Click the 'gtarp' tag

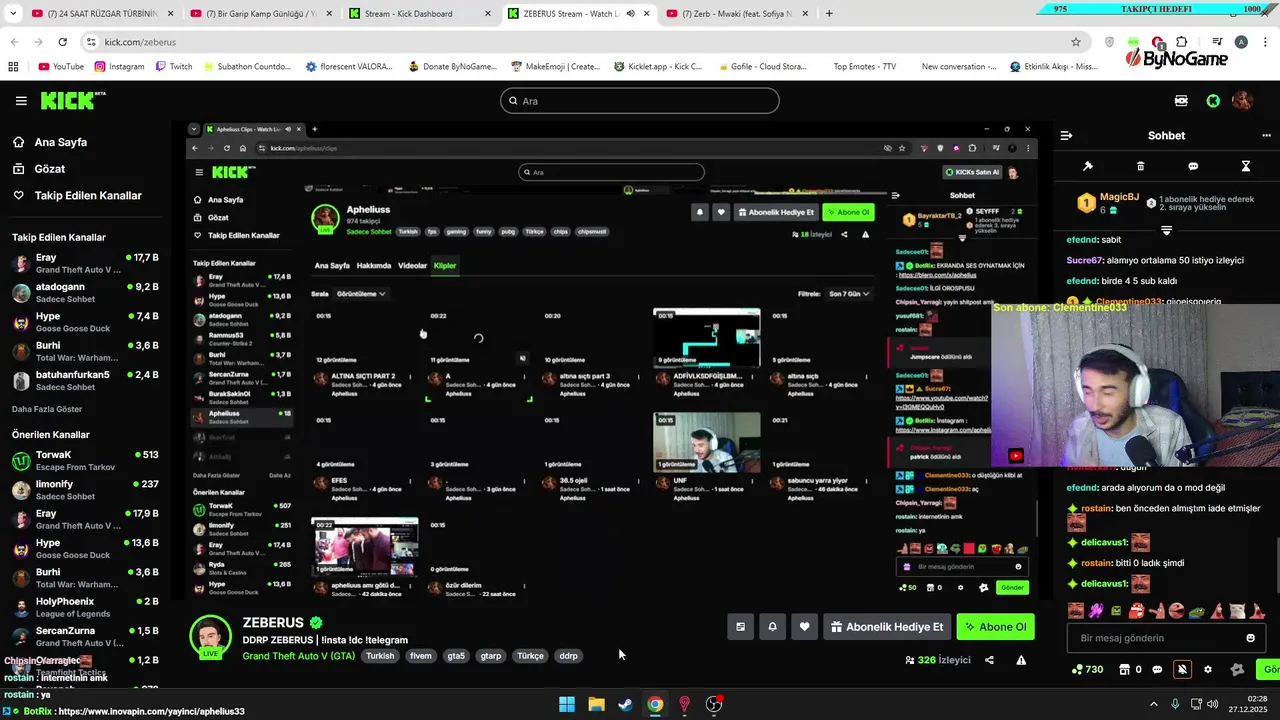(491, 656)
